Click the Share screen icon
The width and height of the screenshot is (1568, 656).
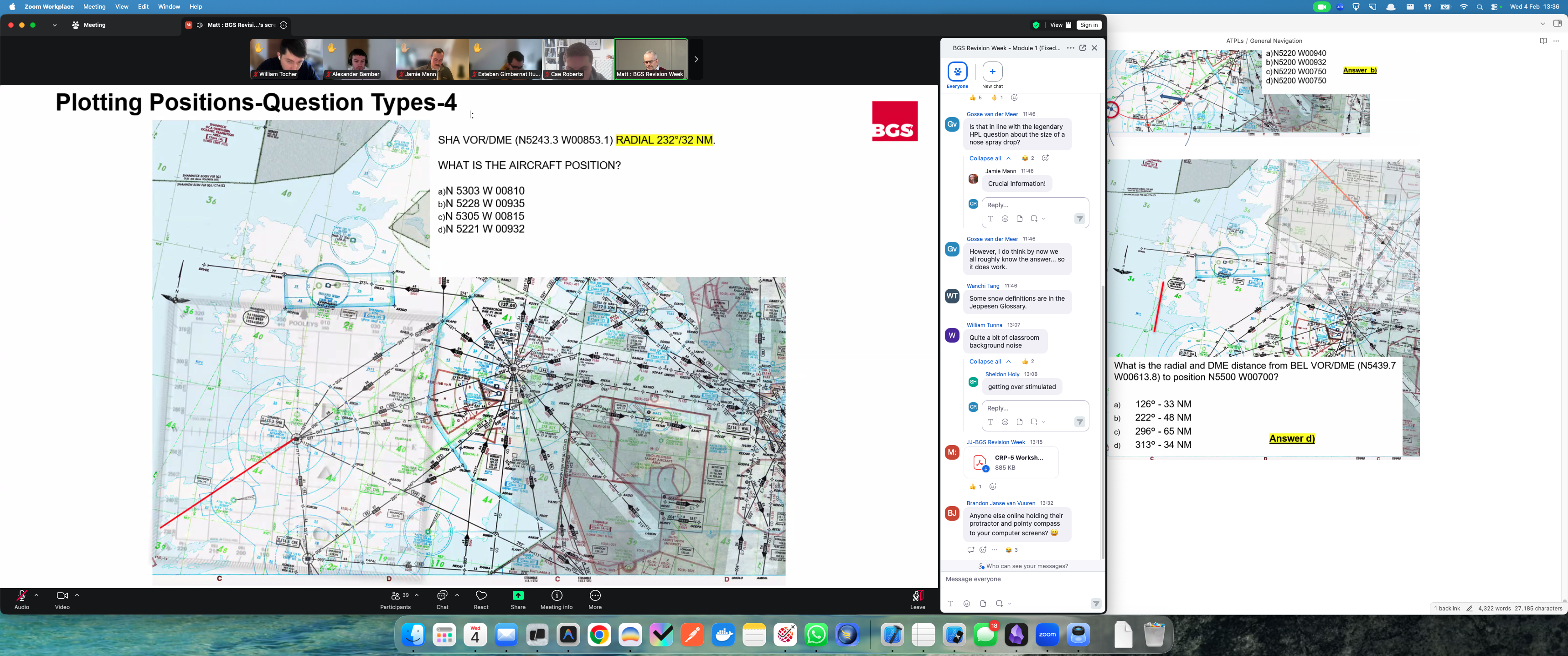pyautogui.click(x=517, y=596)
